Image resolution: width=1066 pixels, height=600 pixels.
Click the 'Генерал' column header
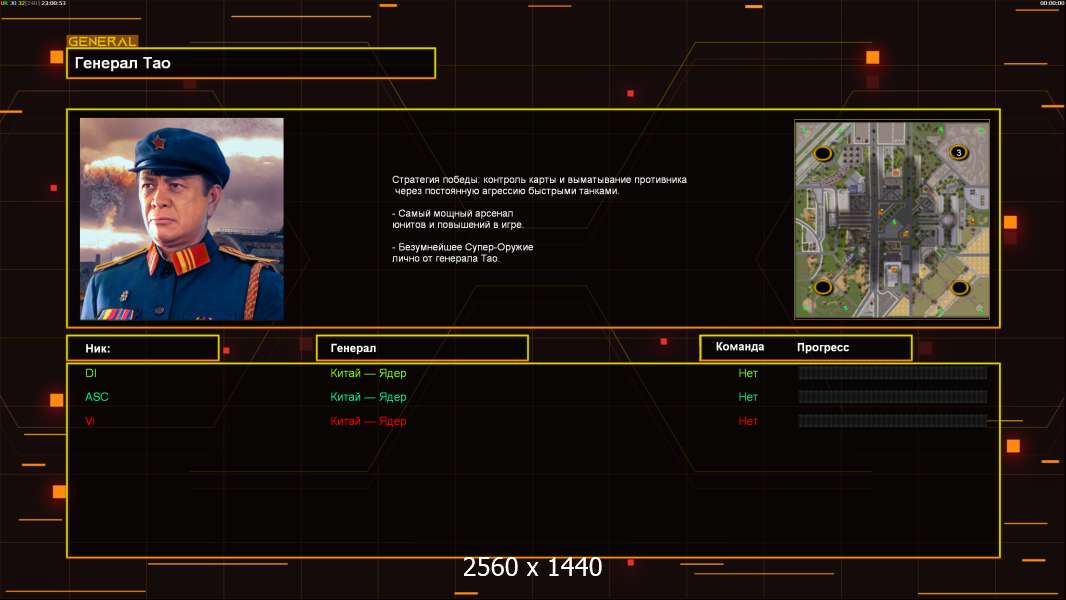[x=422, y=348]
